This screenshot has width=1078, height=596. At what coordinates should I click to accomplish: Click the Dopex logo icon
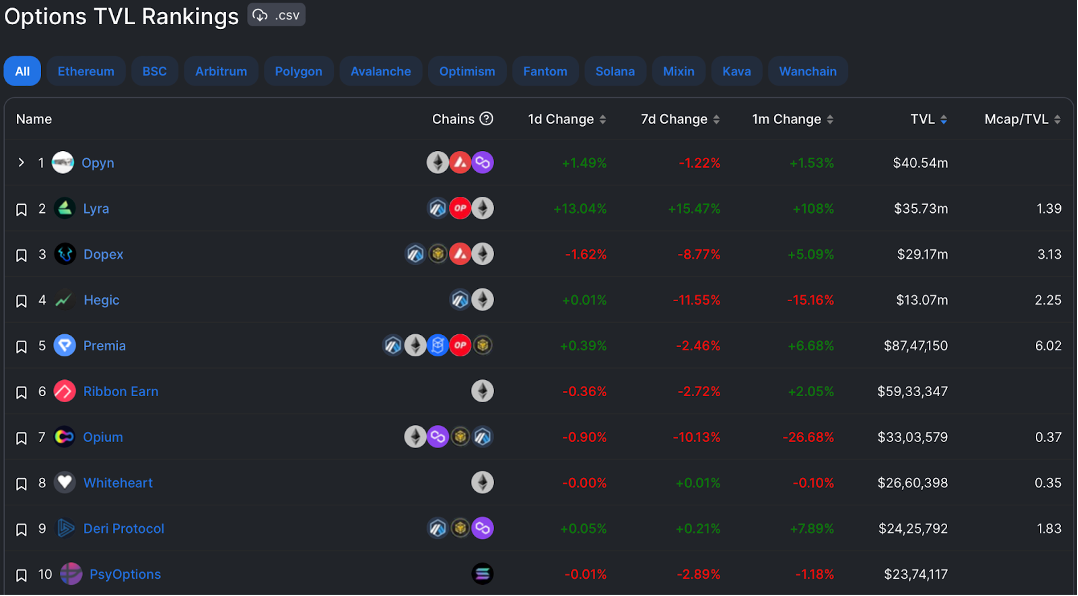(65, 254)
